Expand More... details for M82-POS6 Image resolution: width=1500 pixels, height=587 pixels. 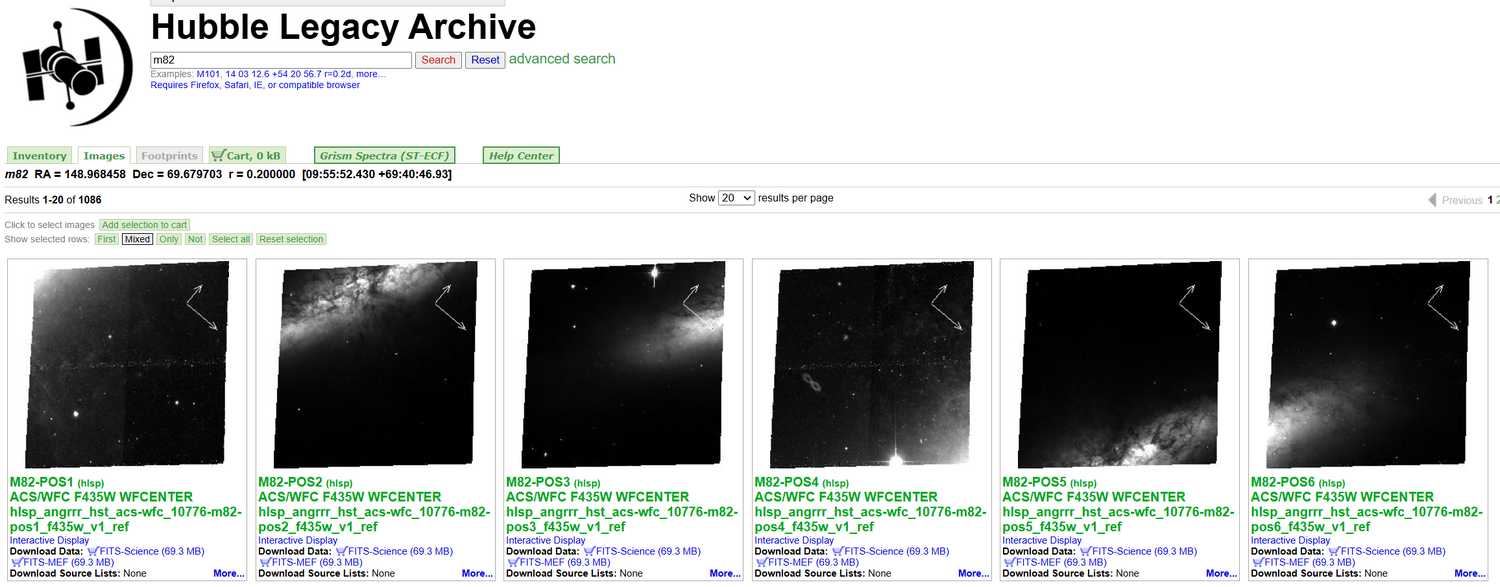[x=1469, y=574]
